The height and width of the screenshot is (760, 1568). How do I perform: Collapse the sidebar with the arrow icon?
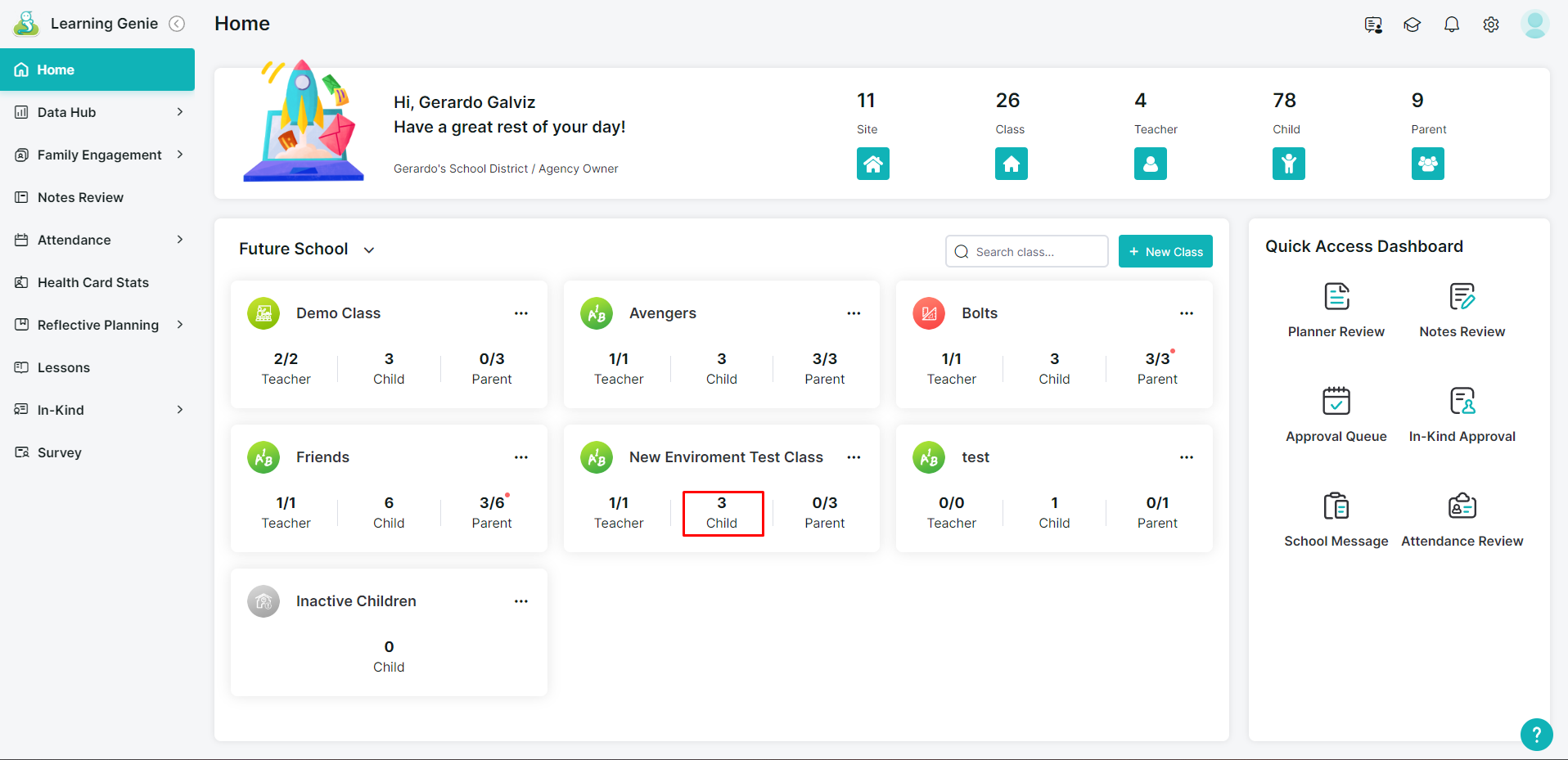[177, 24]
